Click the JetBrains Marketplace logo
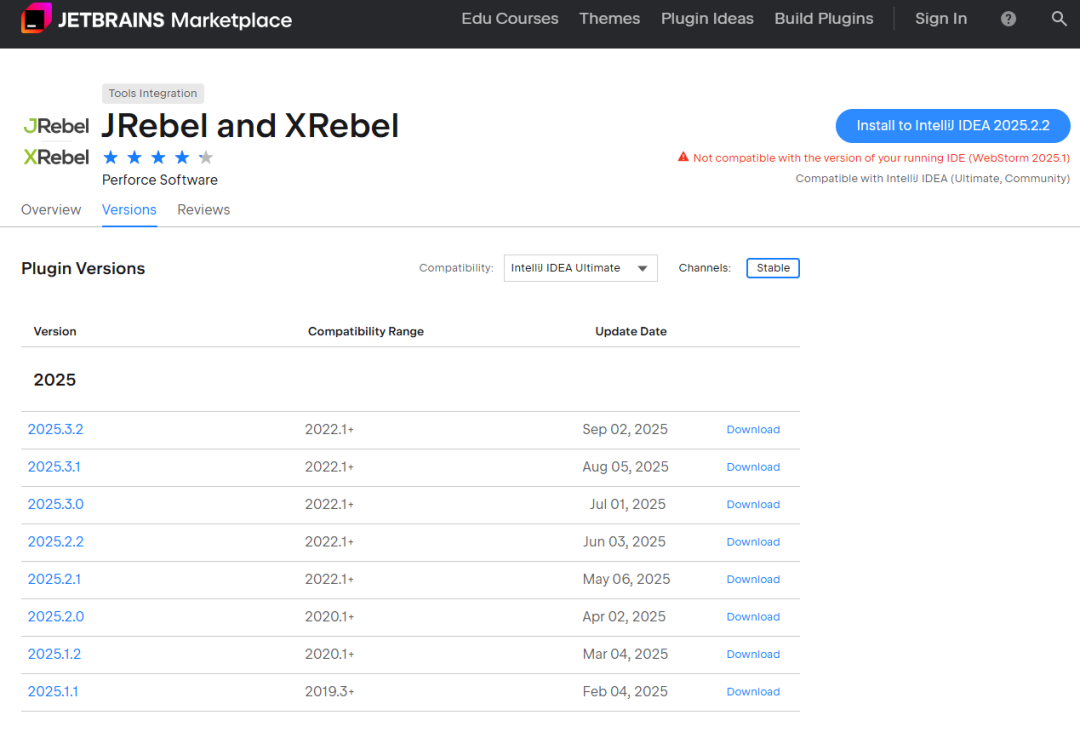Screen dimensions: 1080x738 coord(157,20)
